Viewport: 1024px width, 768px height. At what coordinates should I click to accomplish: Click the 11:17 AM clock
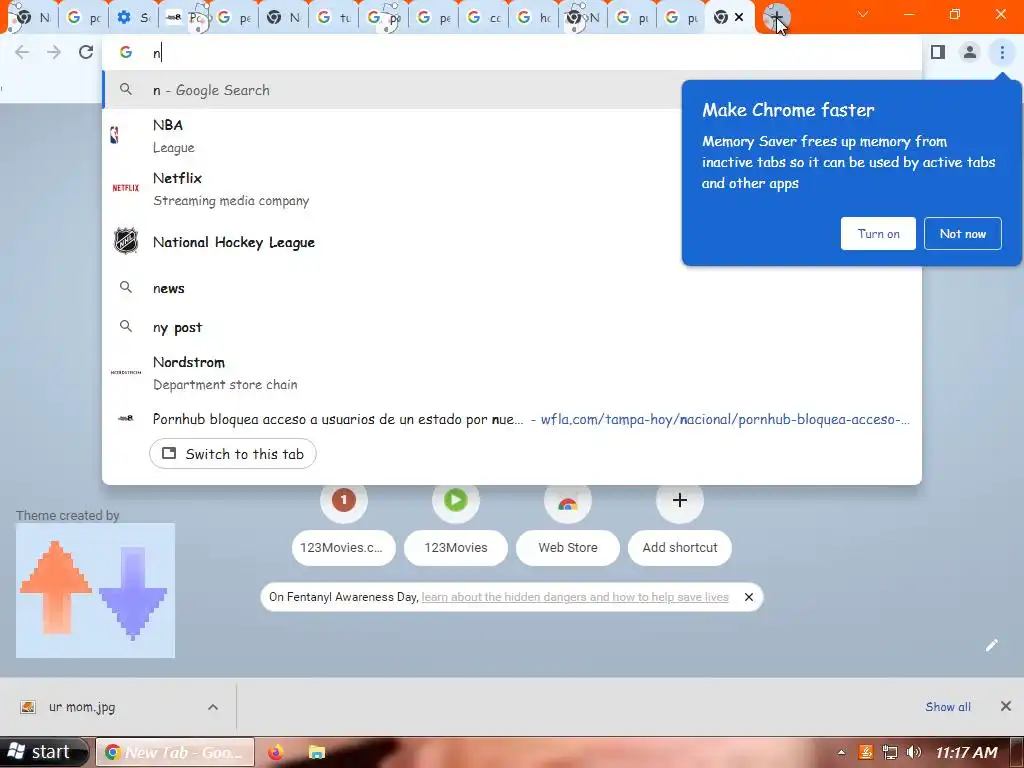[967, 752]
